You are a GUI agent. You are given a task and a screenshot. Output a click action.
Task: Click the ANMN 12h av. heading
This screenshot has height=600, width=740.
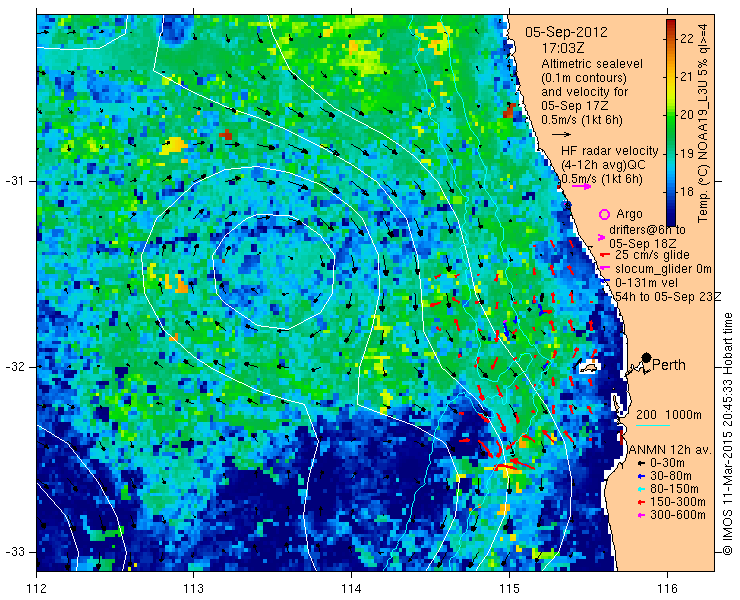(x=670, y=450)
